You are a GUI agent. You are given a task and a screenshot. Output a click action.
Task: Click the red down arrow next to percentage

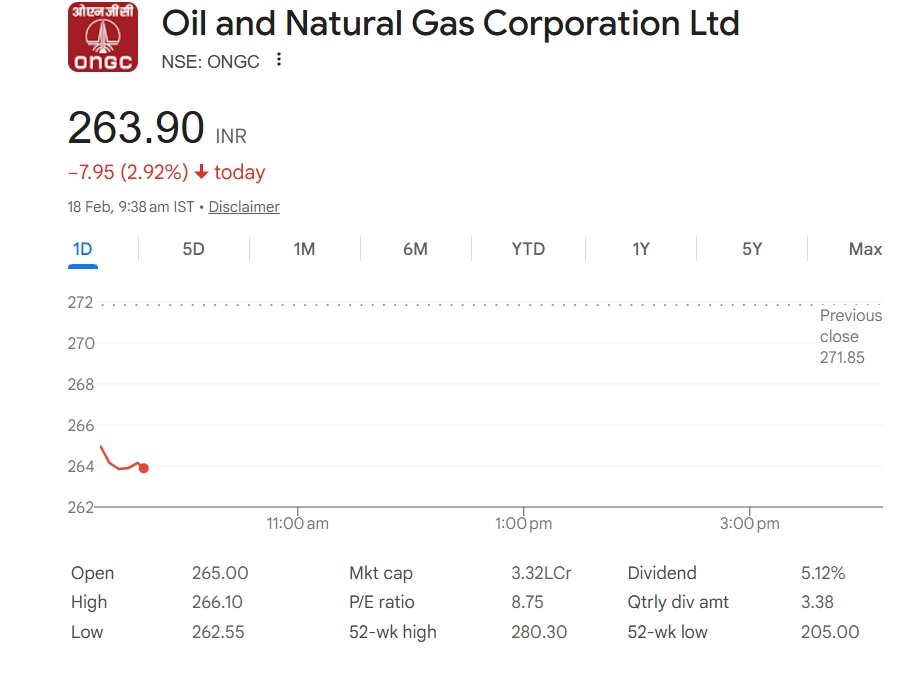201,172
